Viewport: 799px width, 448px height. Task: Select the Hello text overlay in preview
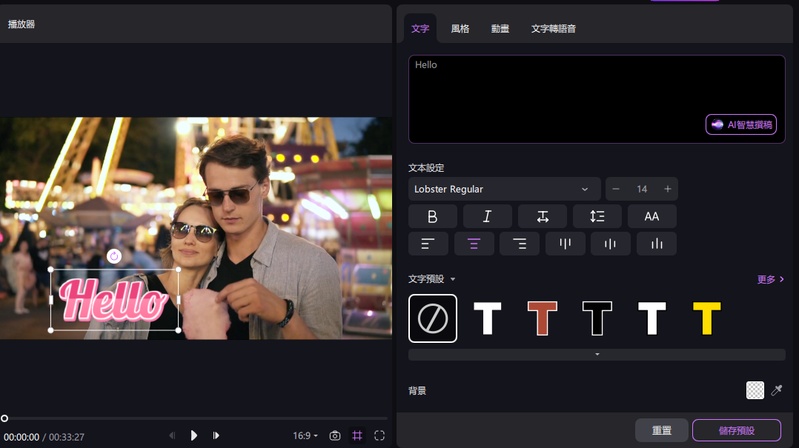114,300
